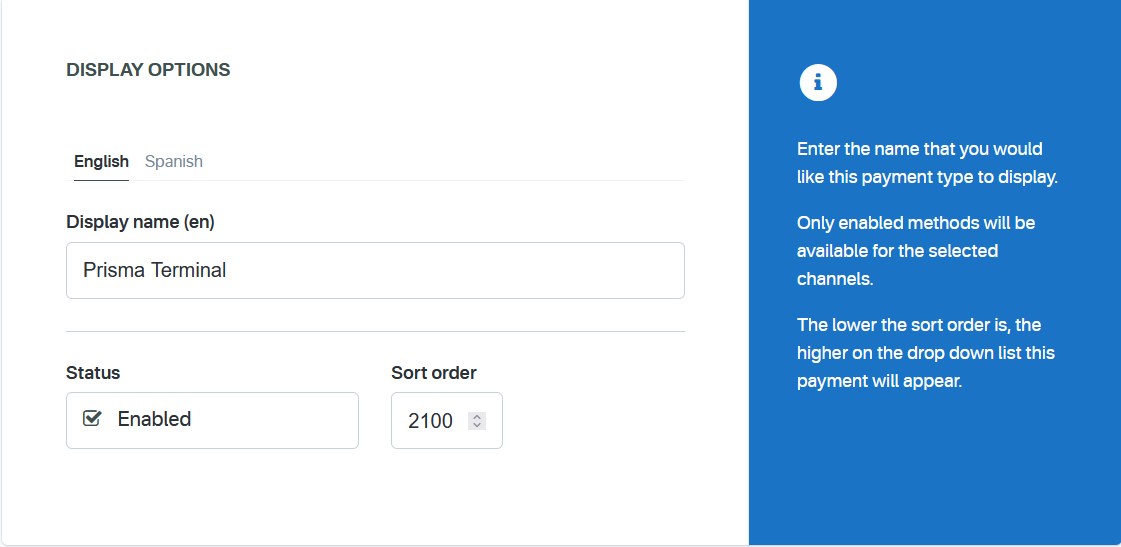Viewport: 1121px width, 547px height.
Task: Increase sort order with up arrow
Action: pyautogui.click(x=477, y=416)
